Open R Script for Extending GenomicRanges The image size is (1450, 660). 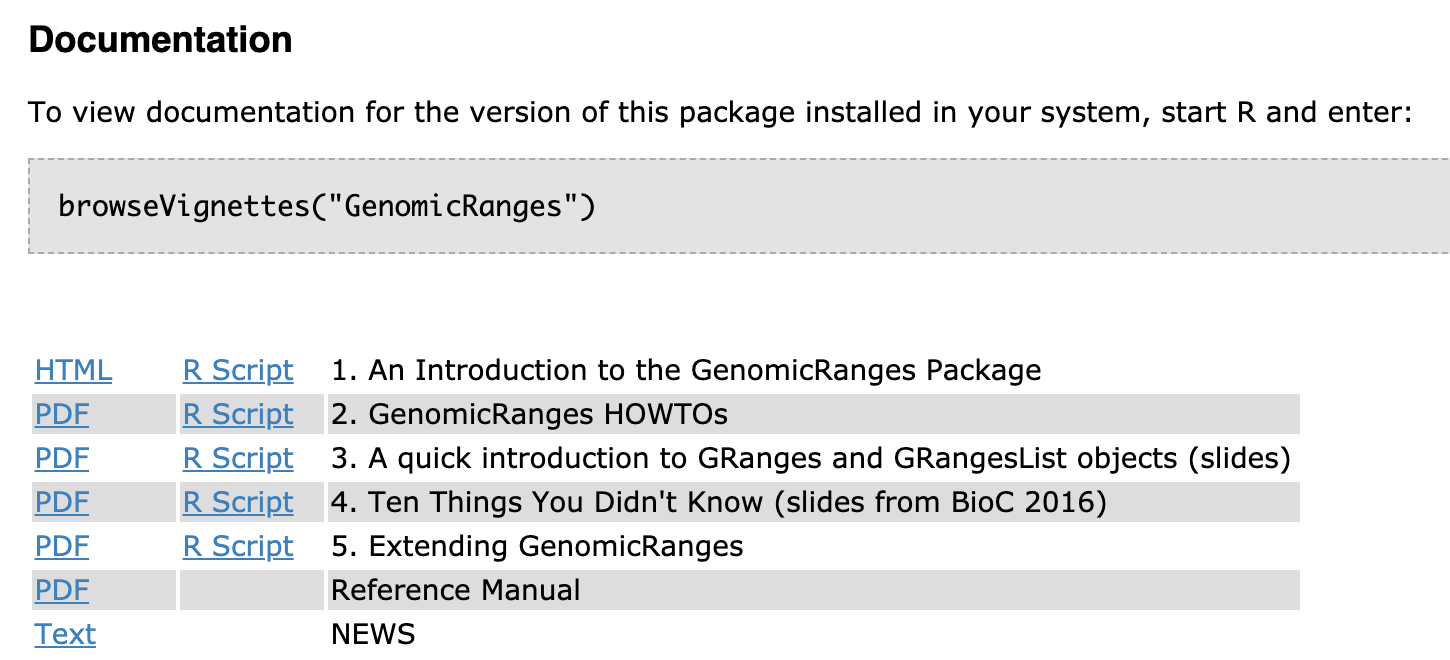point(238,547)
